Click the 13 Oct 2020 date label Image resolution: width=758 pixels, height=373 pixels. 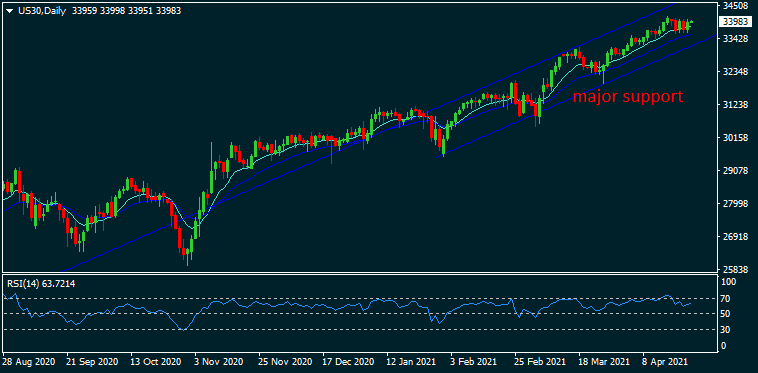pyautogui.click(x=155, y=361)
